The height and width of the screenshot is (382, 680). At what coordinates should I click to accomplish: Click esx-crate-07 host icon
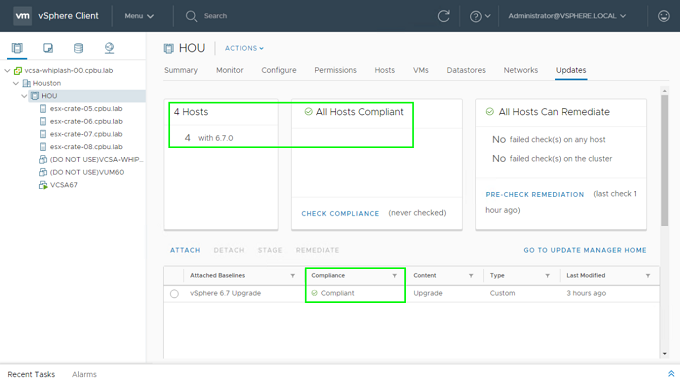point(43,134)
